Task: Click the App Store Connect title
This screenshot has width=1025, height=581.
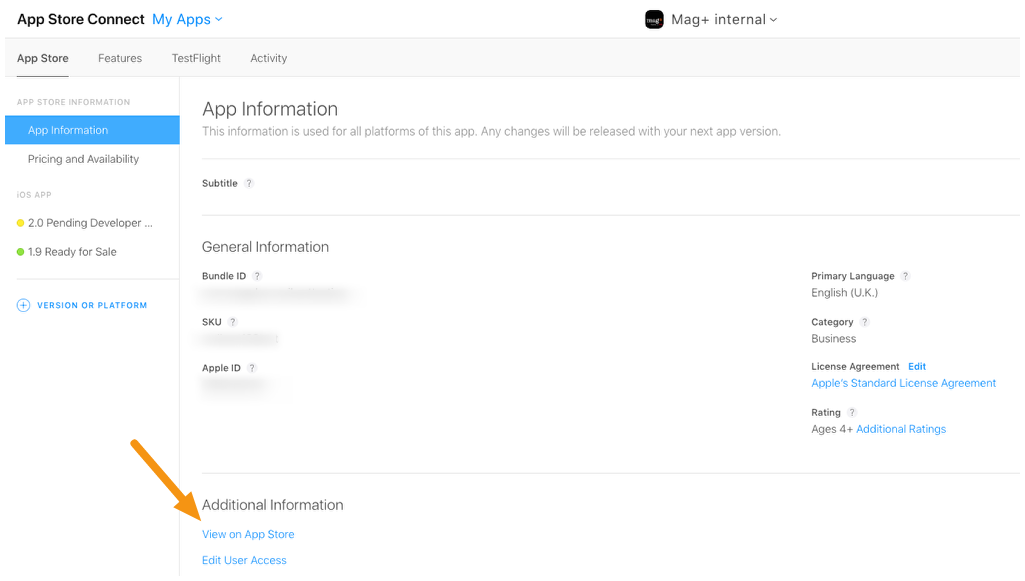Action: [x=80, y=20]
